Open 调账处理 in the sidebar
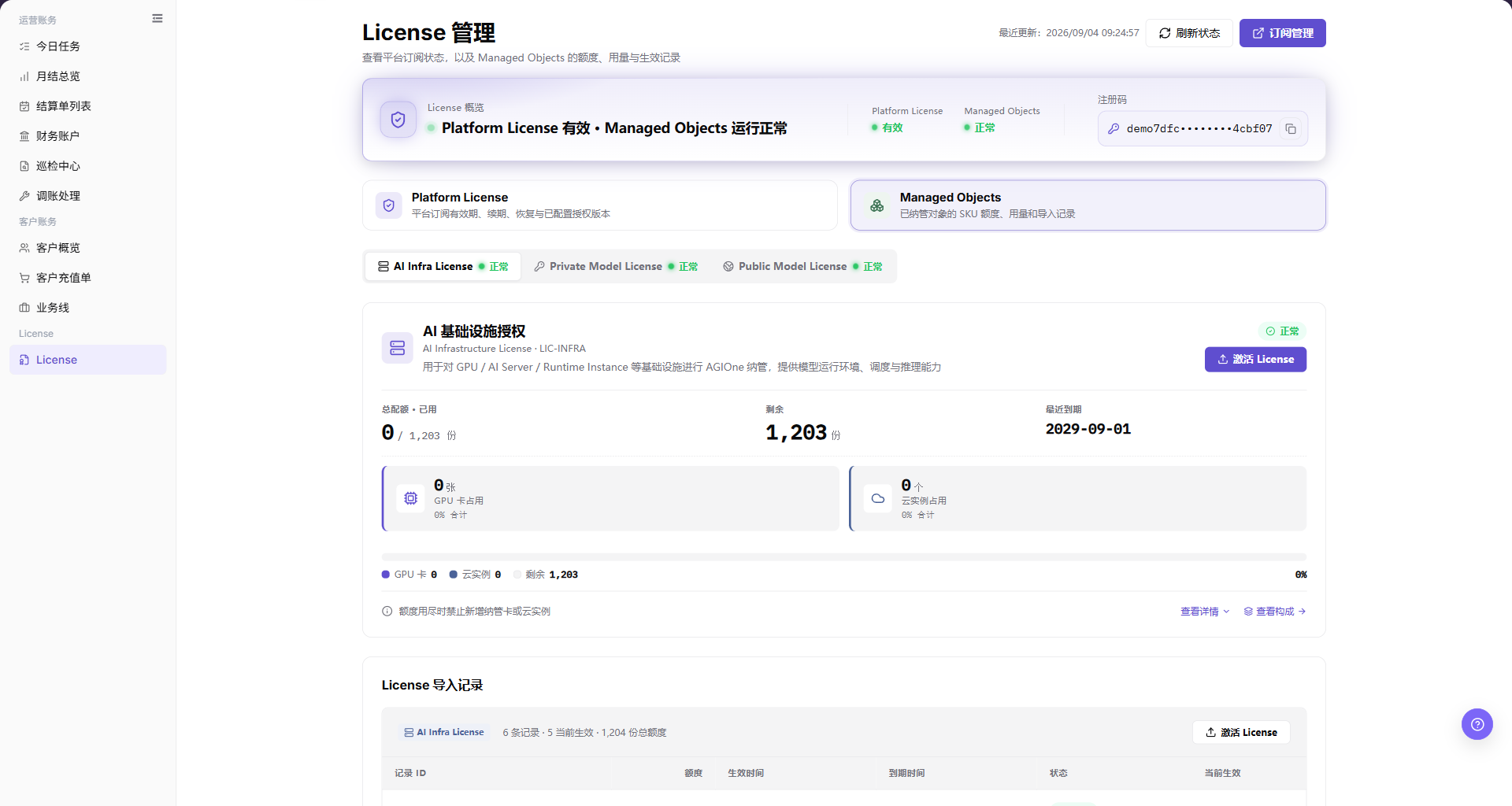The image size is (1512, 806). point(88,196)
